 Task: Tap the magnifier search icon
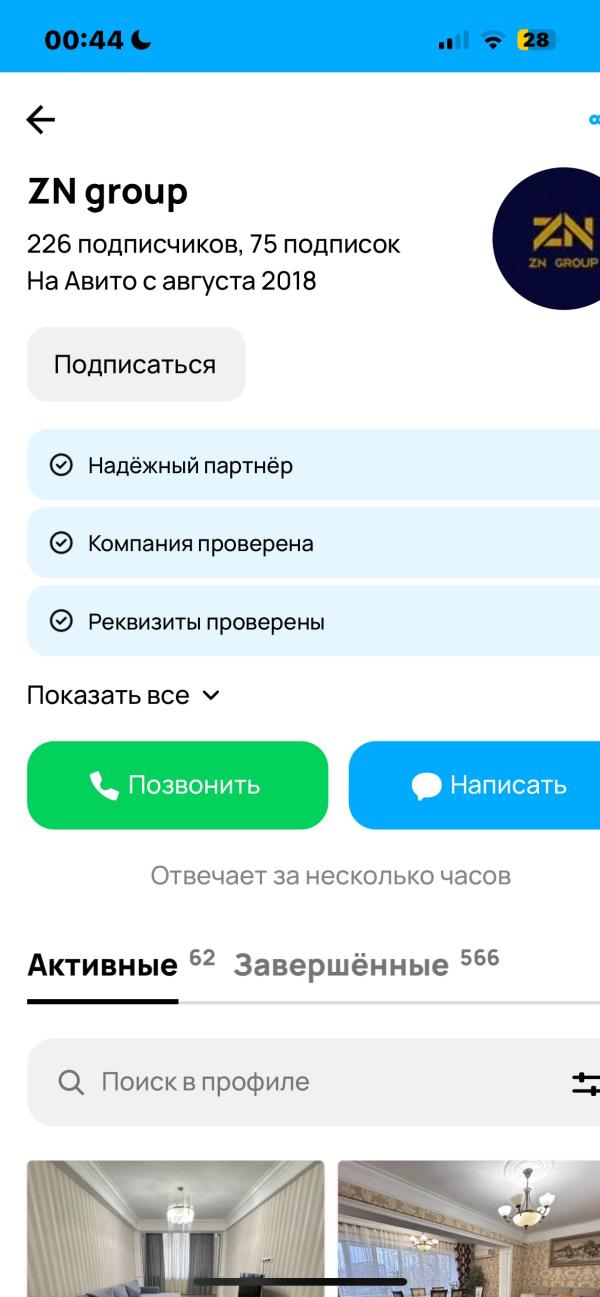pyautogui.click(x=71, y=1082)
